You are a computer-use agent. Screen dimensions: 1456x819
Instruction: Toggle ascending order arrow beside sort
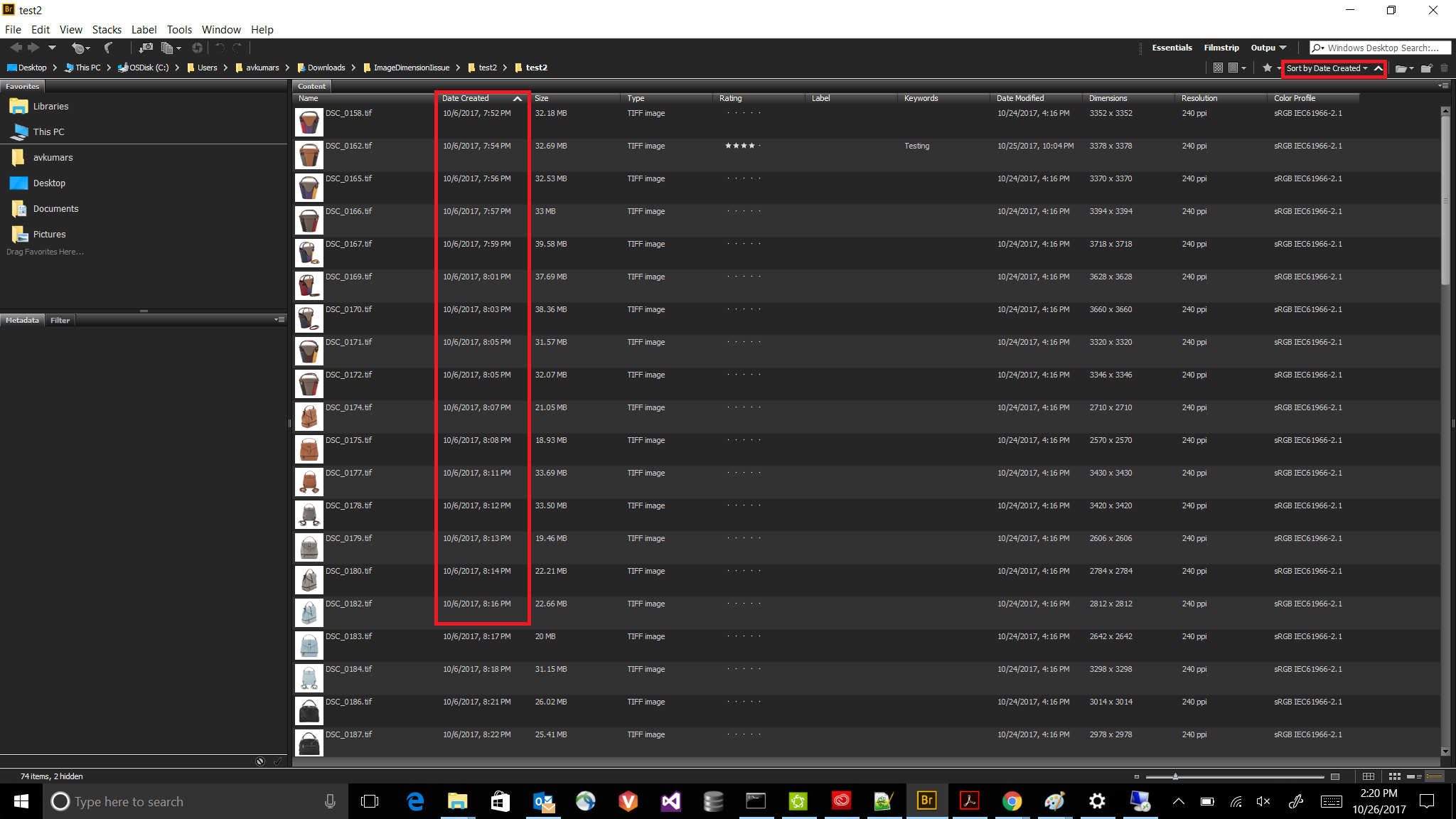click(1379, 68)
